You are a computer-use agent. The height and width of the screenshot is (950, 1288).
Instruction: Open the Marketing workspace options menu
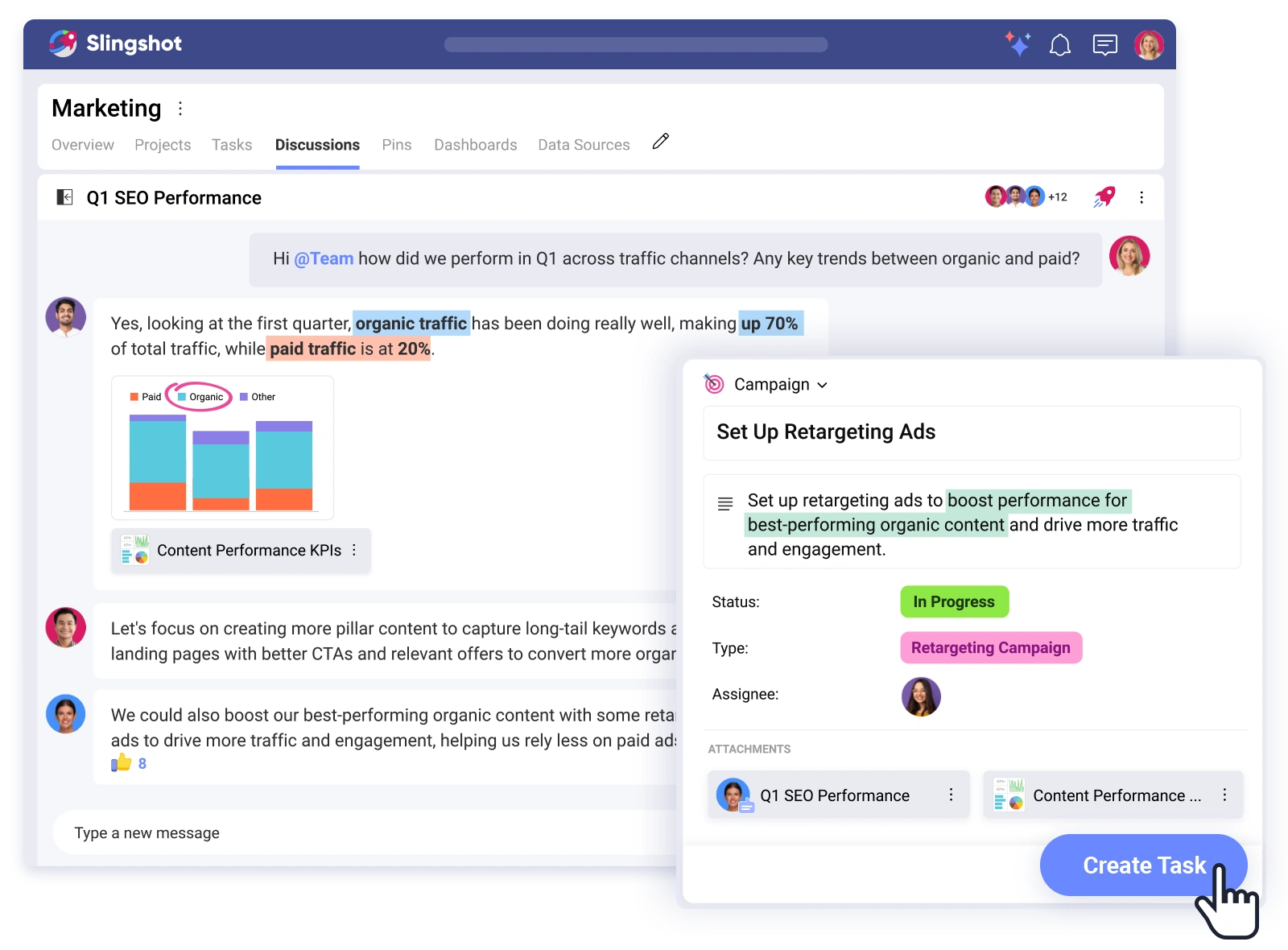[180, 107]
